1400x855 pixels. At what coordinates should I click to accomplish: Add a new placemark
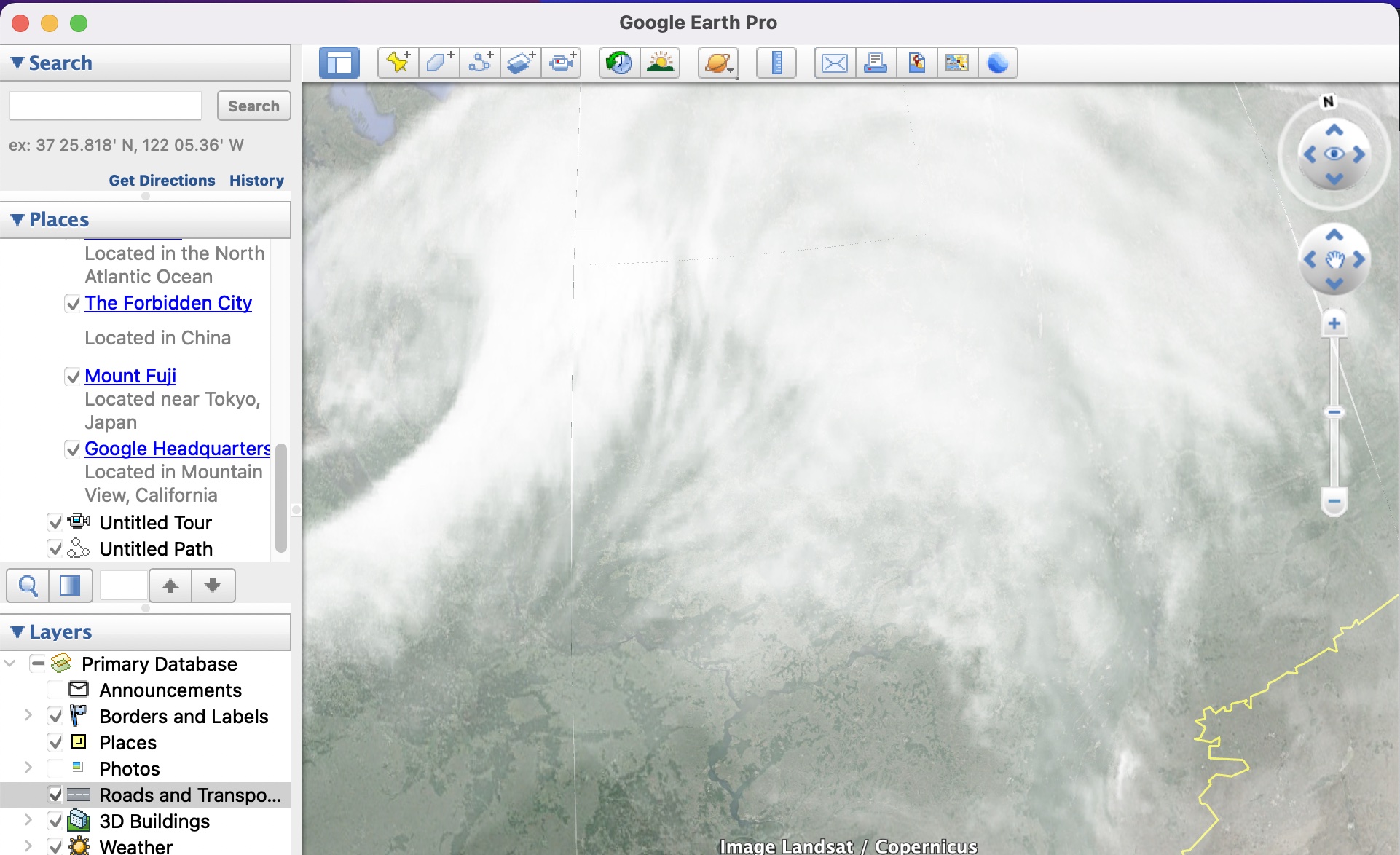(x=398, y=63)
